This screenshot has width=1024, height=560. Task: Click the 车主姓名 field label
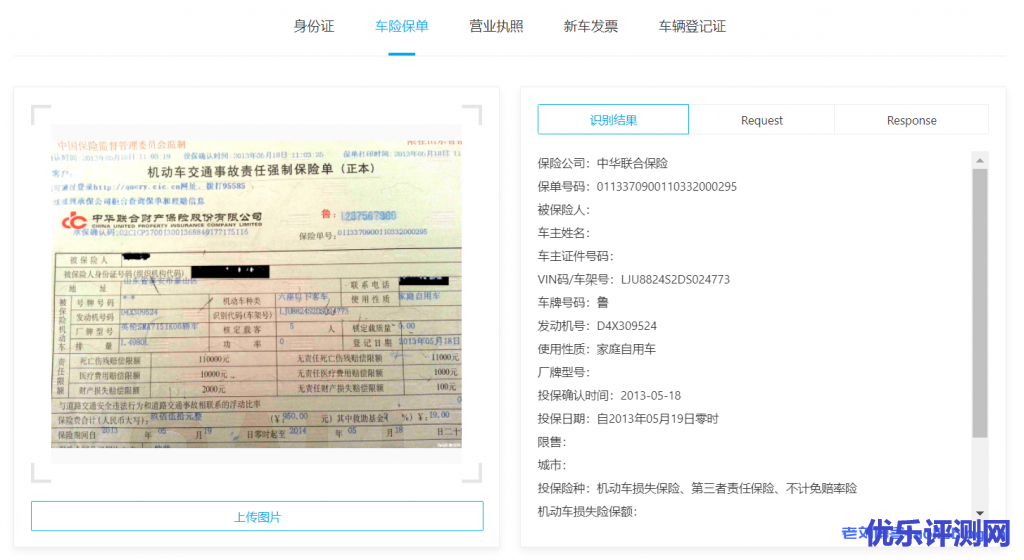pyautogui.click(x=564, y=233)
